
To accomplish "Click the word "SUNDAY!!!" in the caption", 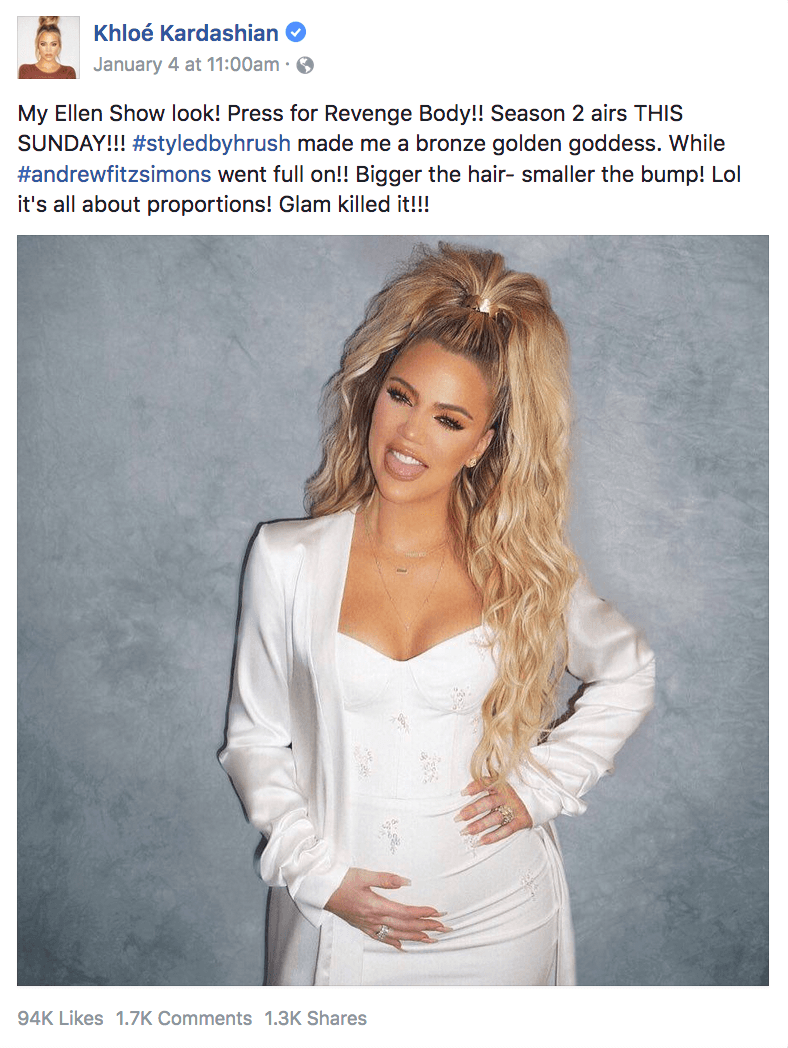I will pos(72,144).
